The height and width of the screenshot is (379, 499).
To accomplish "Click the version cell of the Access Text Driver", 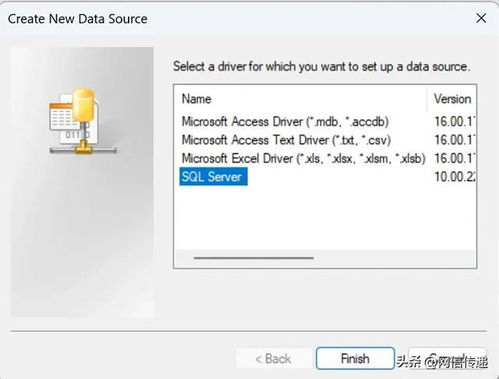I will [x=454, y=140].
